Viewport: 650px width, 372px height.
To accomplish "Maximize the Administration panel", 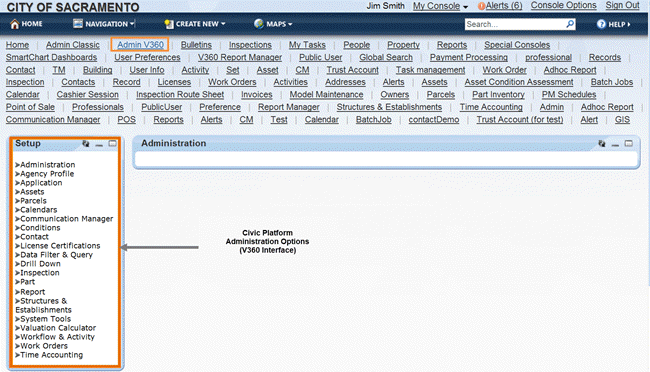I will 629,143.
